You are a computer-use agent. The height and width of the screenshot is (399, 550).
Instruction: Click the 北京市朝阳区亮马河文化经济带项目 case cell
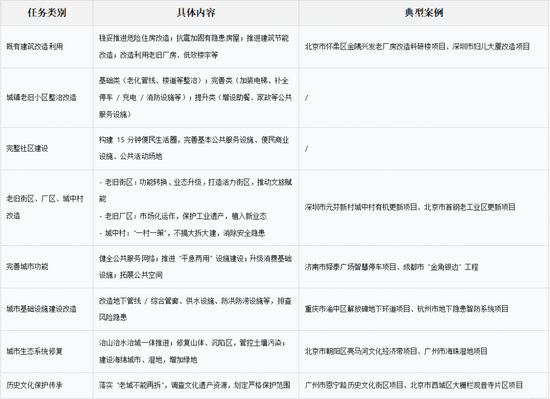(x=424, y=351)
